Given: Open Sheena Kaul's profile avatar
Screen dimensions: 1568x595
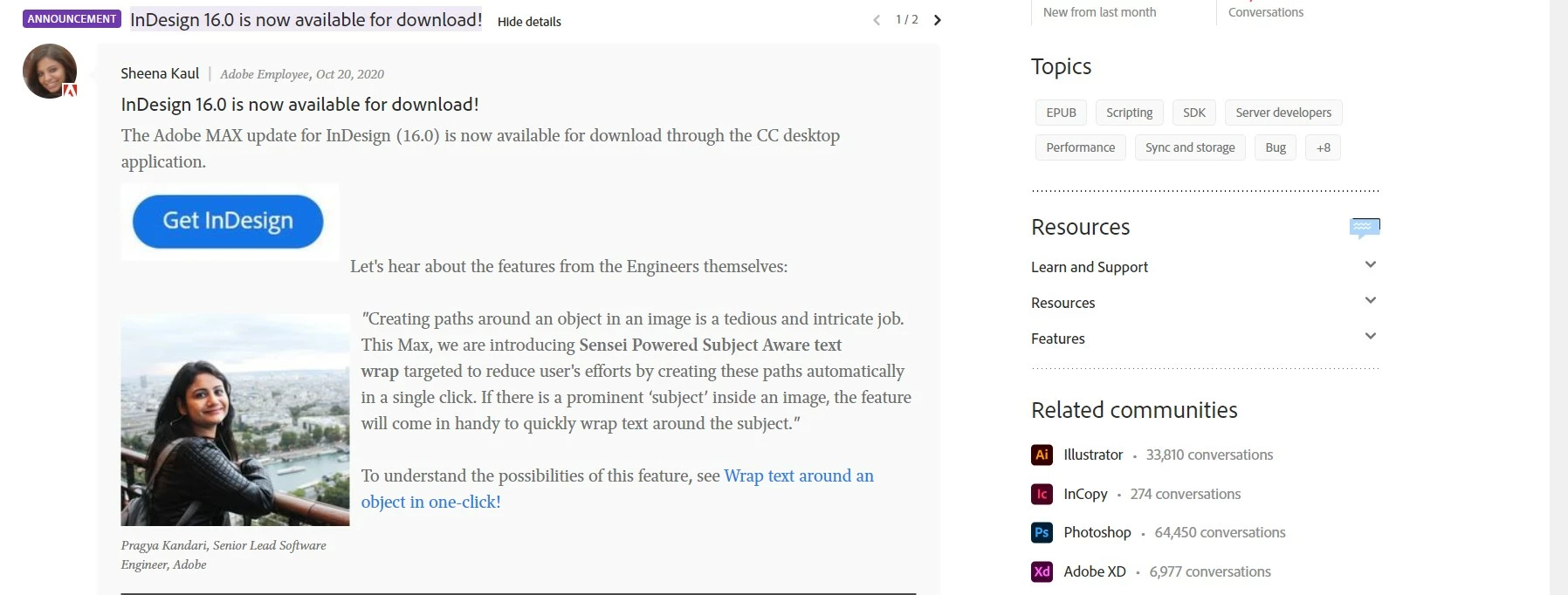Looking at the screenshot, I should [x=50, y=71].
